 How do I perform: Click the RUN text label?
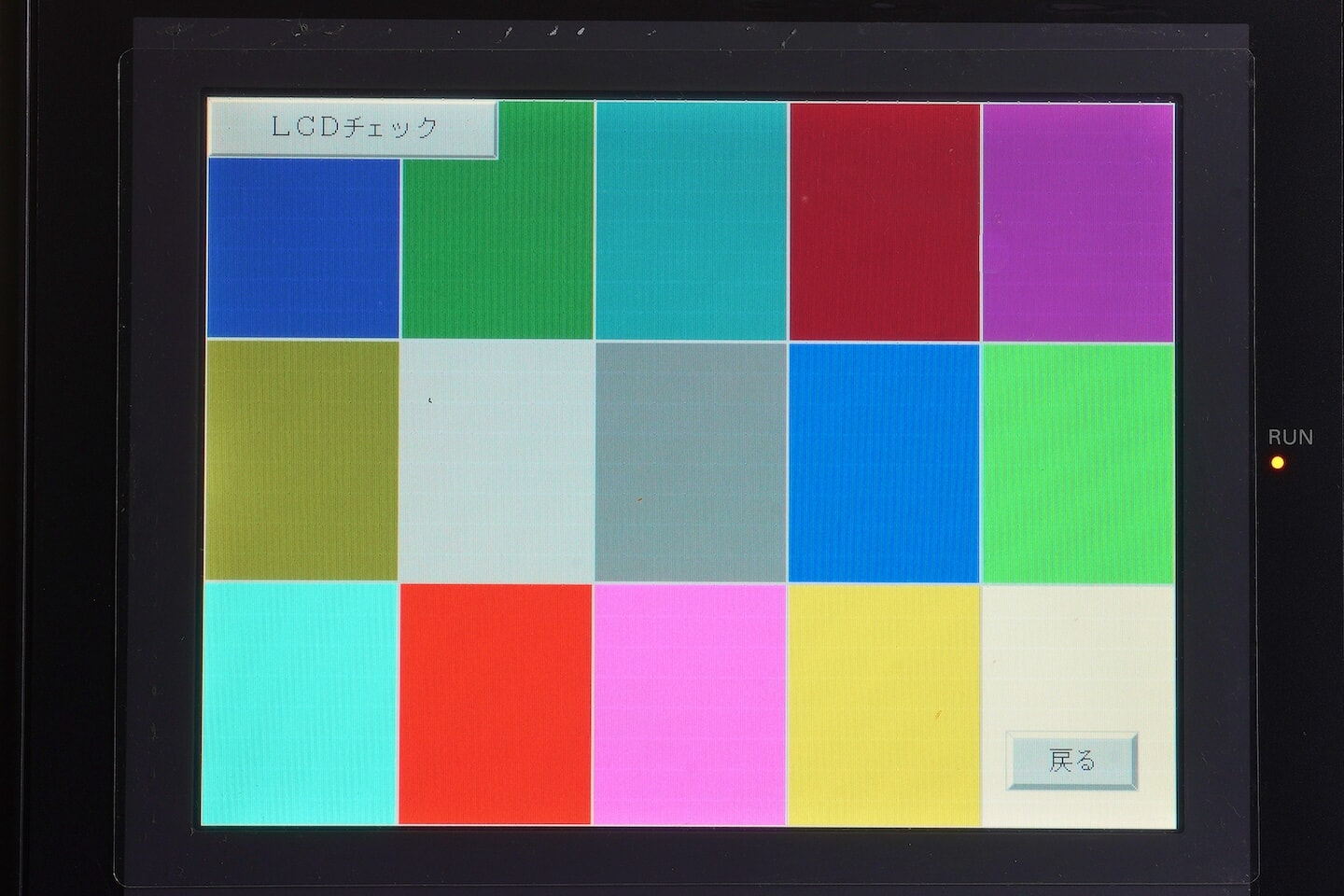click(x=1290, y=437)
